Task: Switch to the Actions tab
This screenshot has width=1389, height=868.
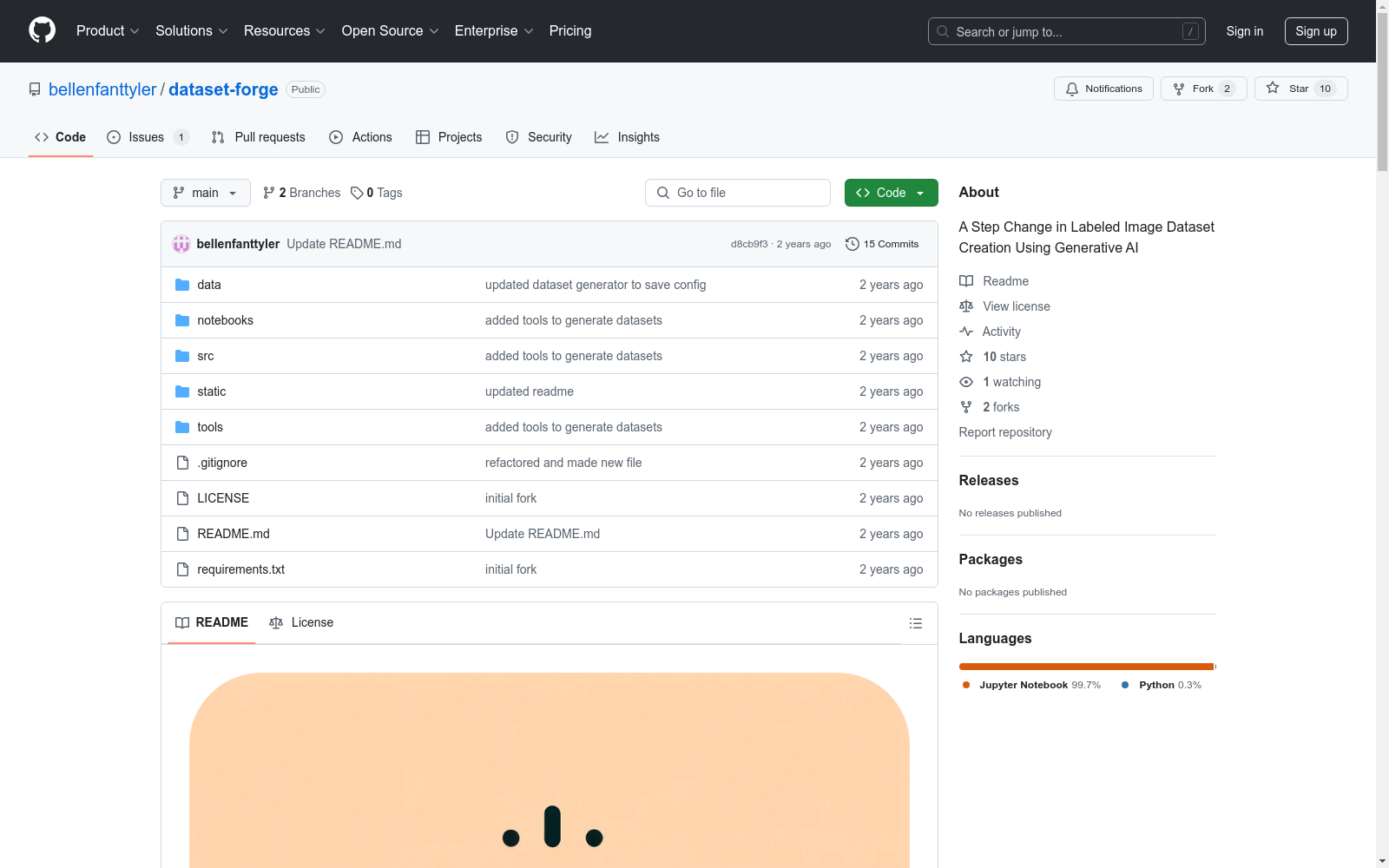Action: (361, 137)
